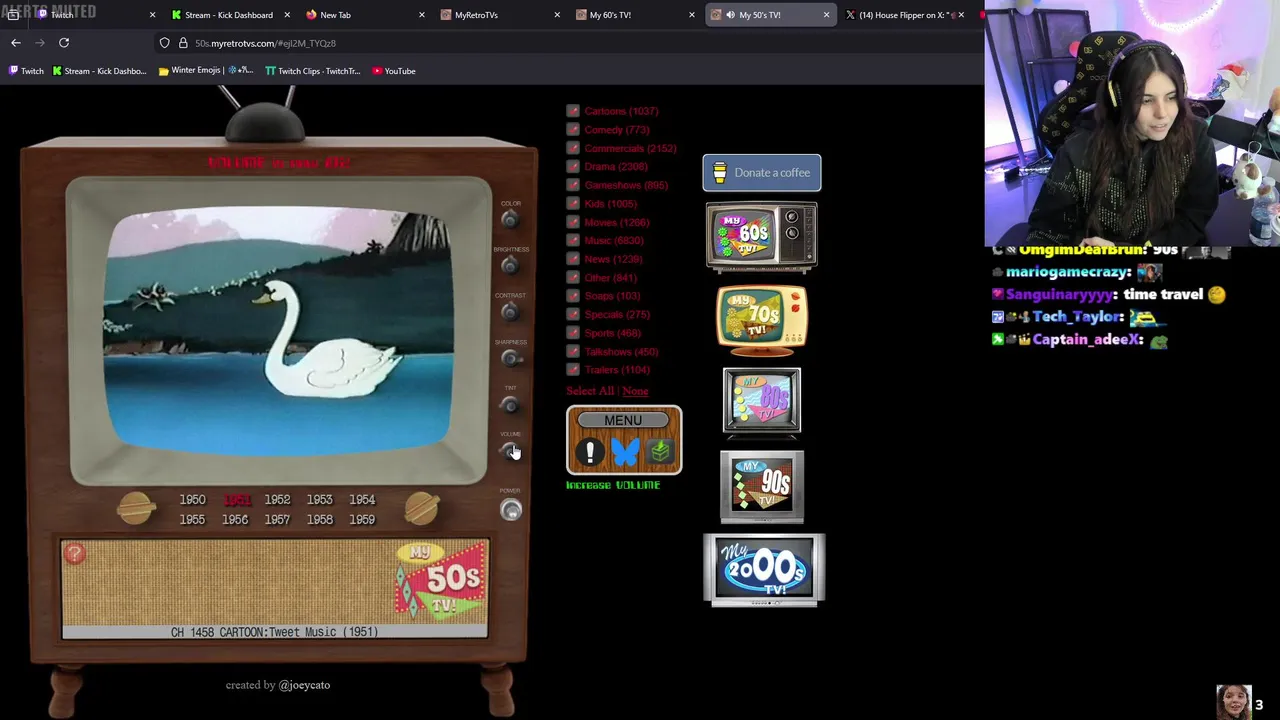Open the Winter Emojis bookmark folder
This screenshot has height=720, width=1280.
[205, 71]
